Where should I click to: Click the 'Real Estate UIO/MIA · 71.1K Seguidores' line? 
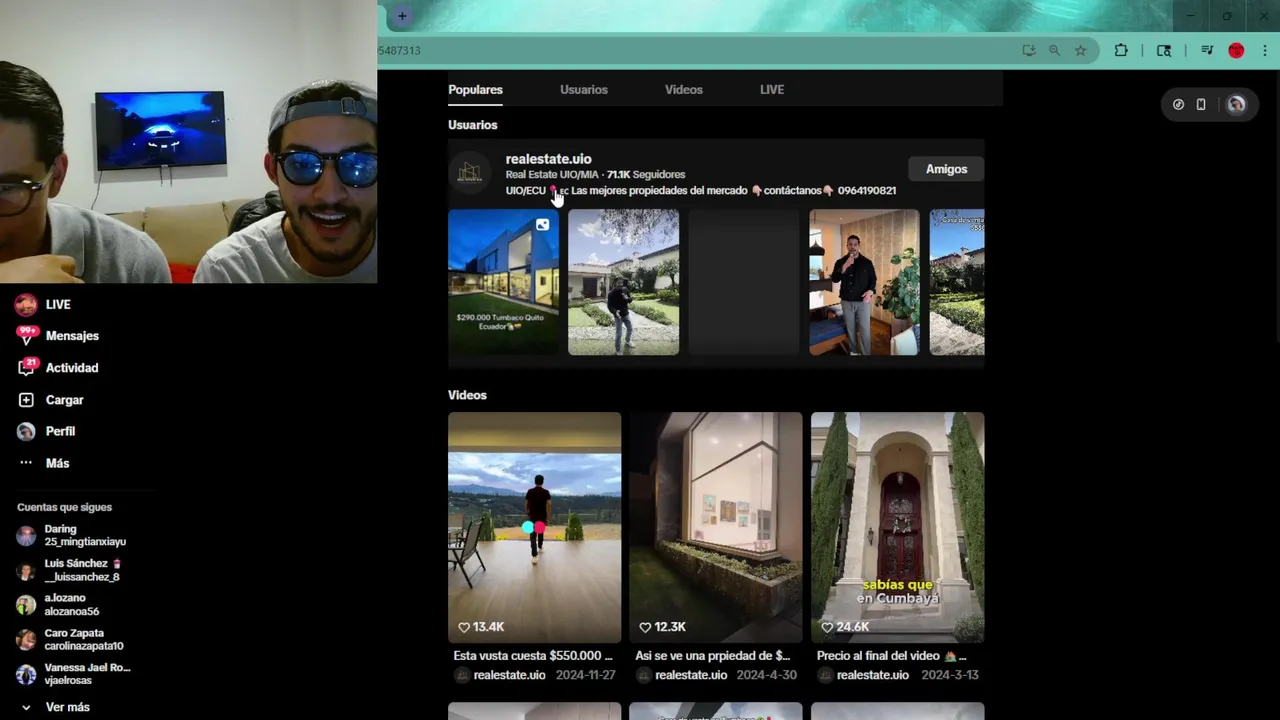coord(595,175)
